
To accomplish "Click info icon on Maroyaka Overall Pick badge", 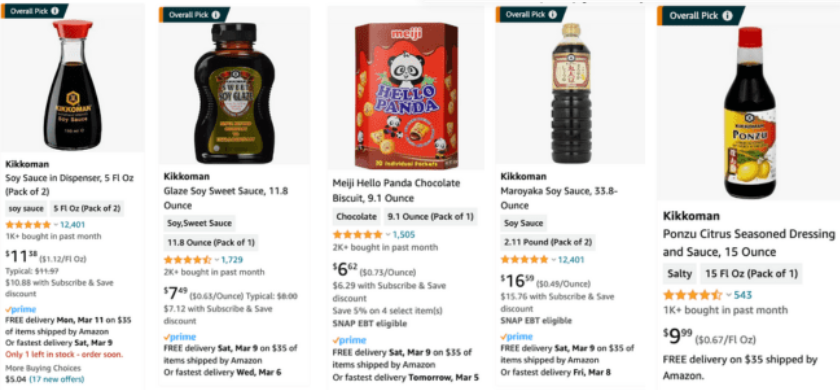I will [x=552, y=14].
